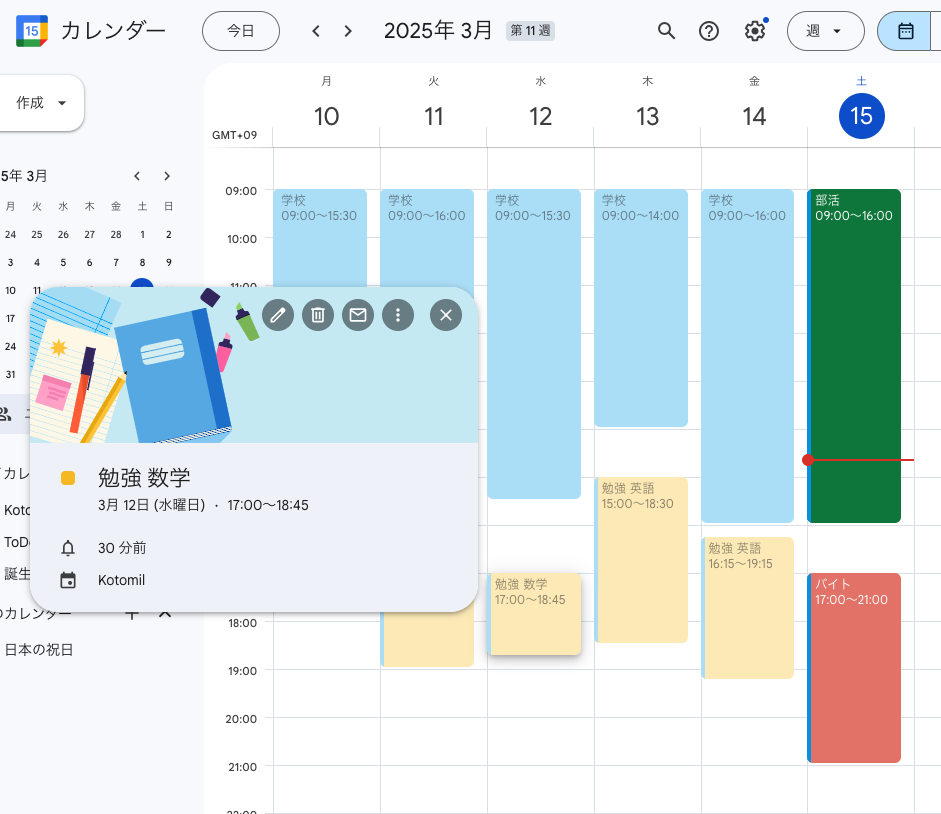Select date 31 in the mini calendar
941x814 pixels.
pyautogui.click(x=10, y=374)
